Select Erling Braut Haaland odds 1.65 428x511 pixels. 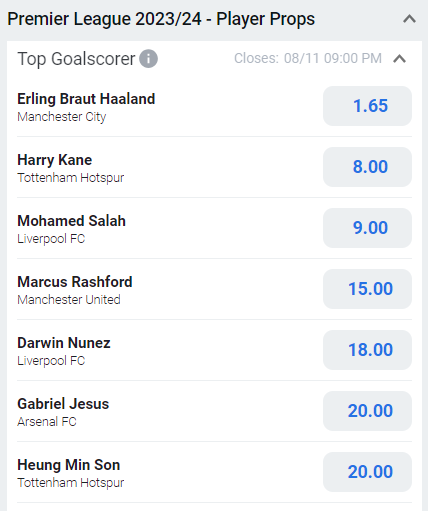tap(367, 106)
